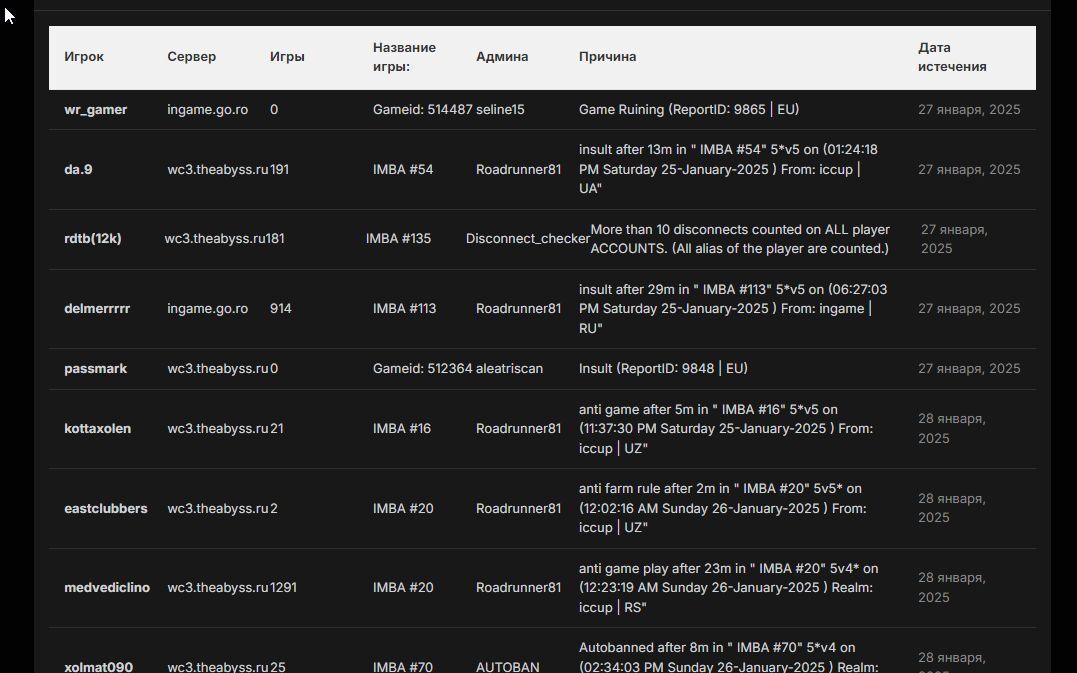
Task: Click Insult ReportID 9848 reason text
Action: point(663,369)
